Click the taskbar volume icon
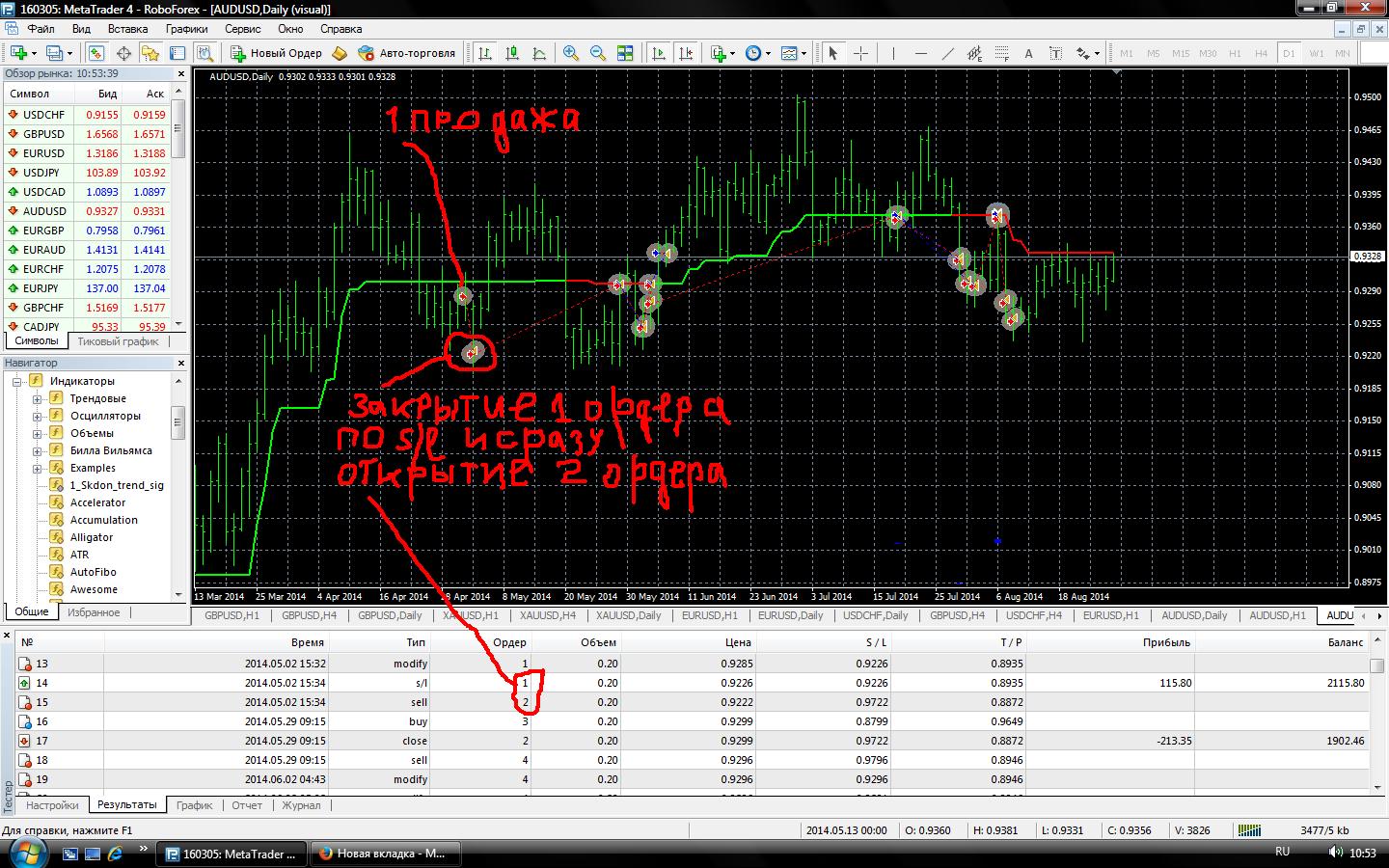 coord(1335,853)
